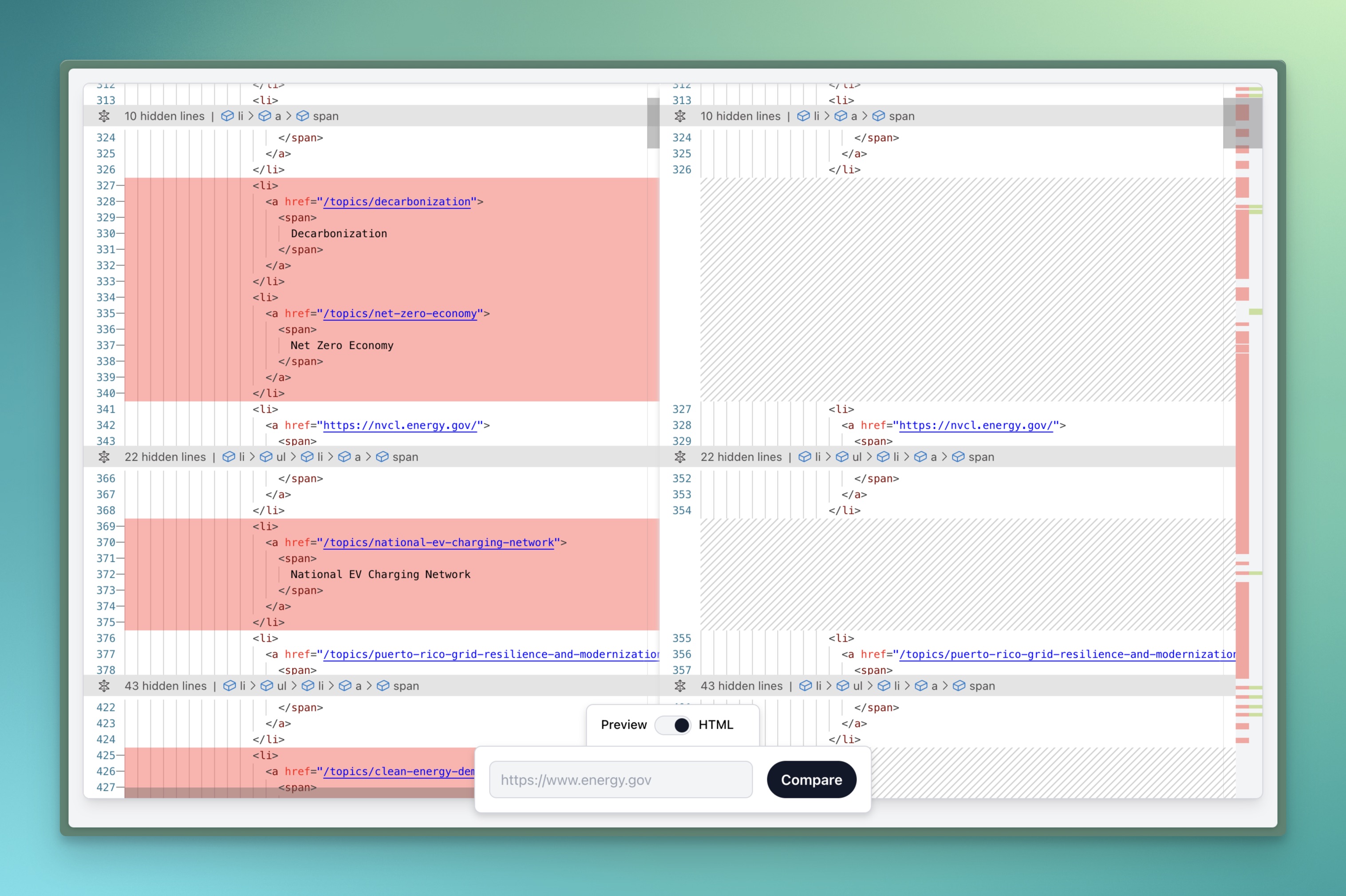Click the energy.gov URL input field
Image resolution: width=1346 pixels, height=896 pixels.
(x=620, y=779)
